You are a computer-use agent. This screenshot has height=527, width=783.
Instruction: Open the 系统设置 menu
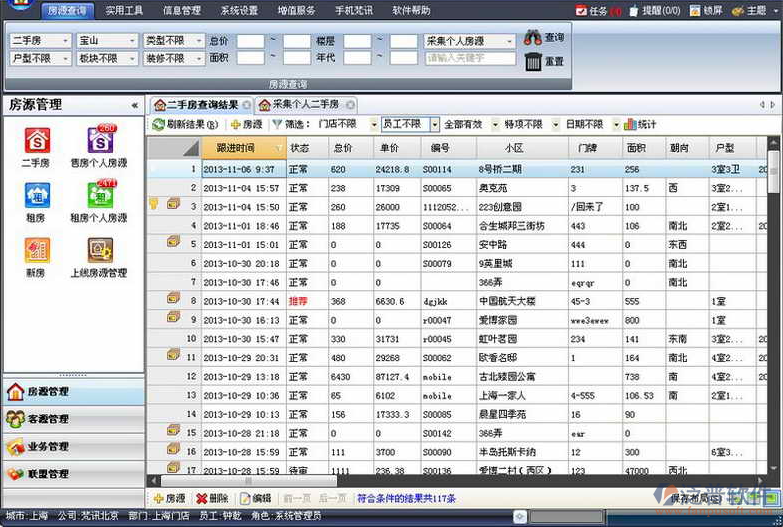coord(240,11)
